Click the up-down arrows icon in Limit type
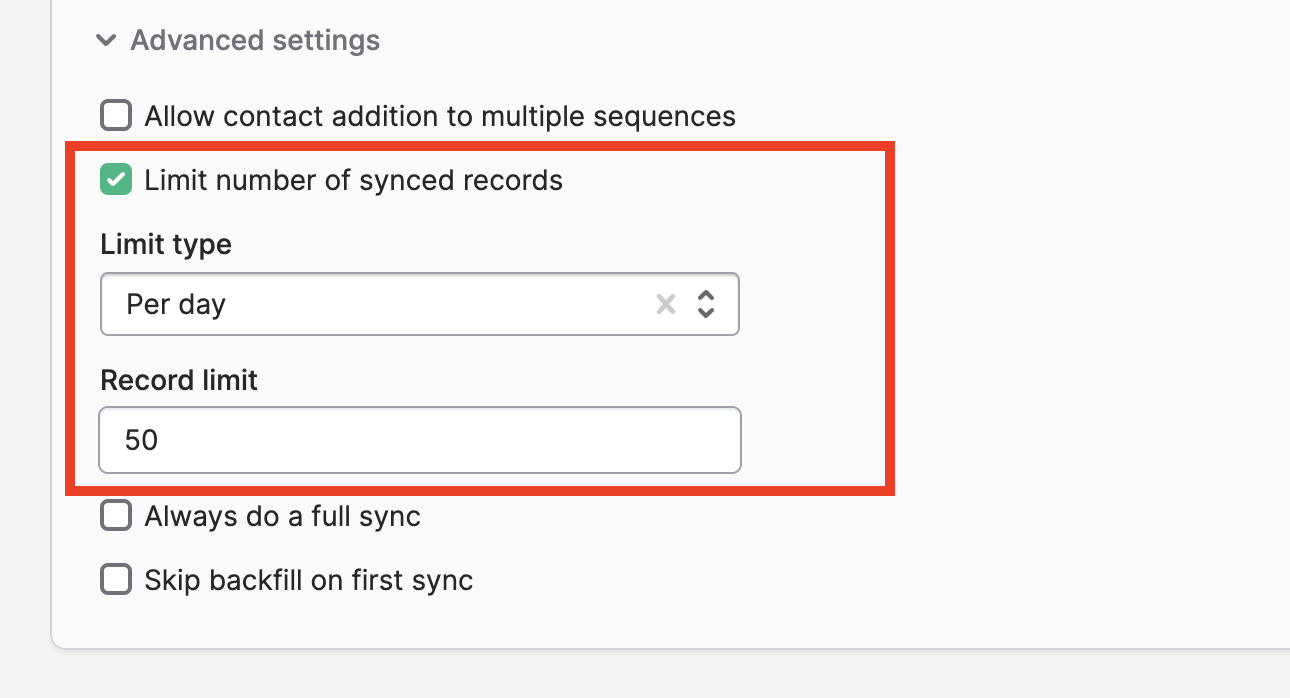The image size is (1290, 698). point(706,304)
